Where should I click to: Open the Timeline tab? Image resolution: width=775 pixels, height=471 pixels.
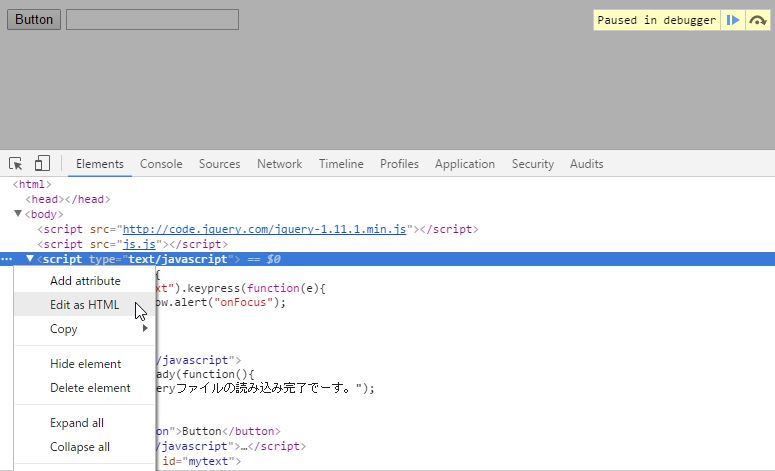[x=341, y=164]
